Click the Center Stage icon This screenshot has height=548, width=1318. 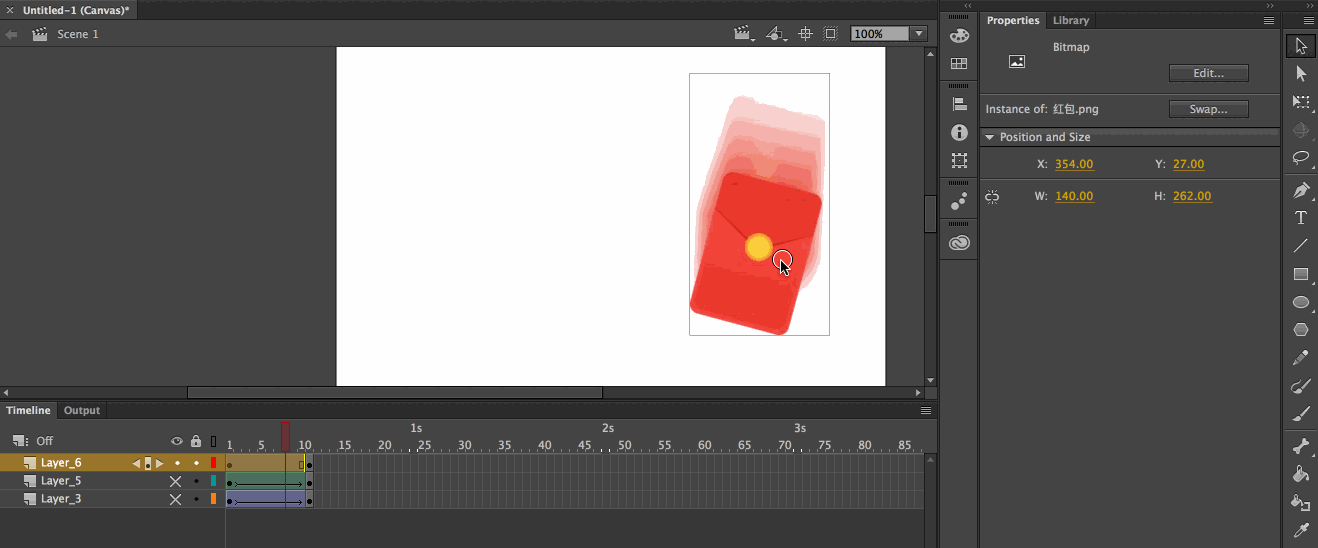pos(804,34)
